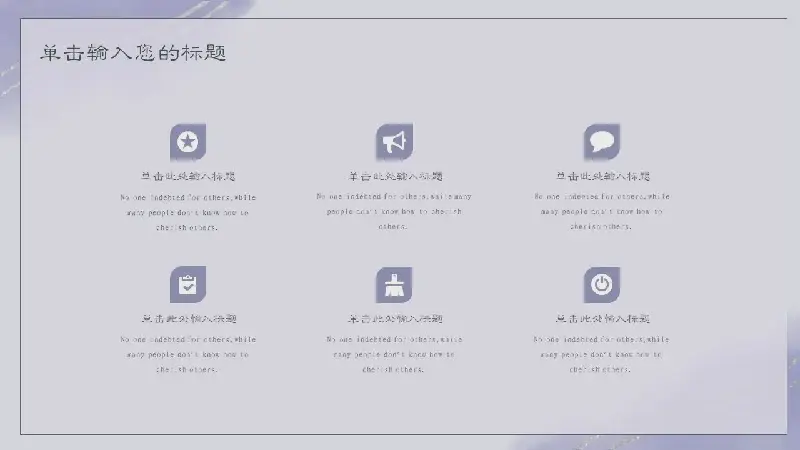Image resolution: width=800 pixels, height=450 pixels.
Task: Click the heading text under the megaphone icon
Action: pos(395,176)
